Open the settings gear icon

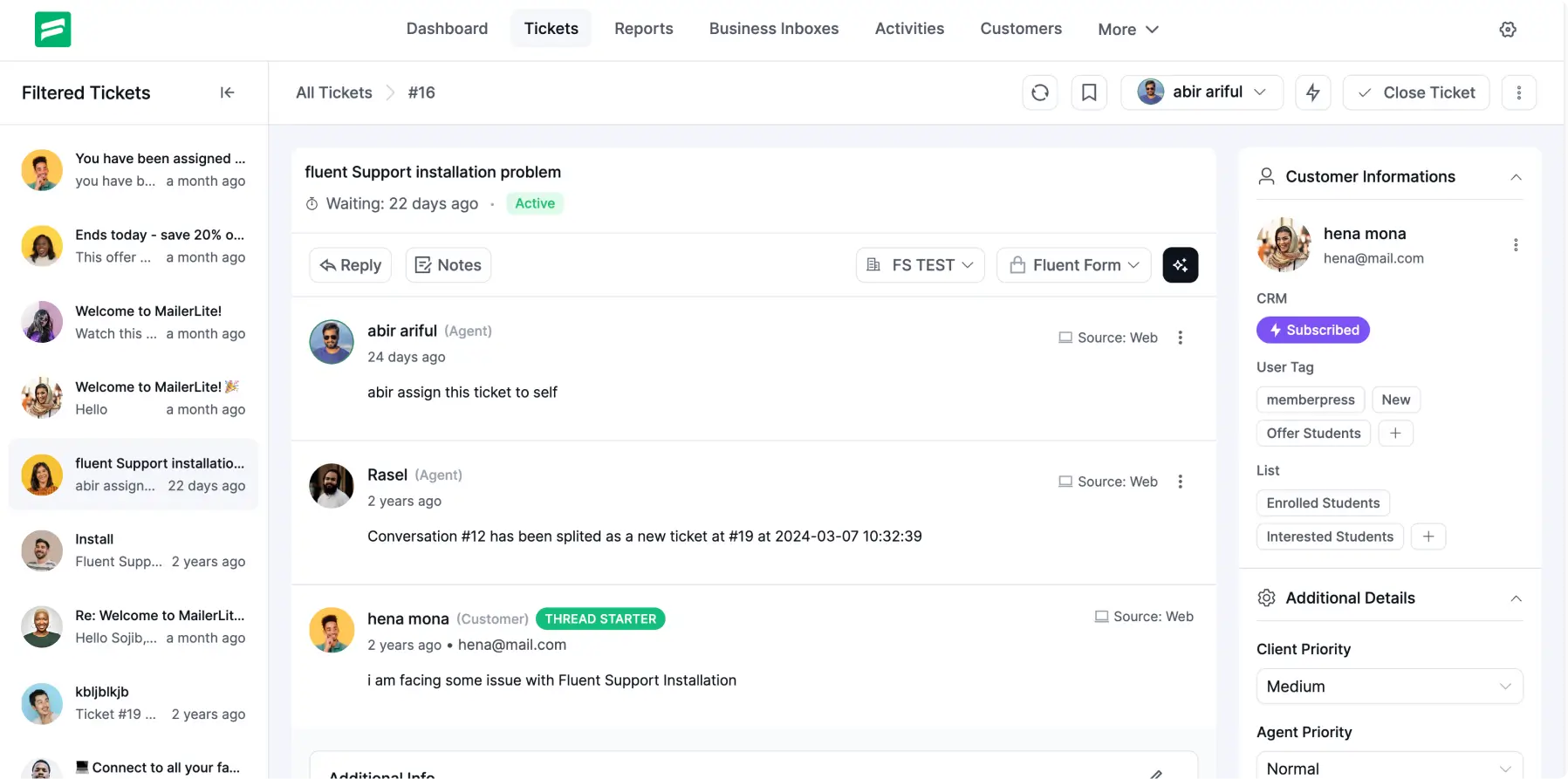click(1508, 30)
